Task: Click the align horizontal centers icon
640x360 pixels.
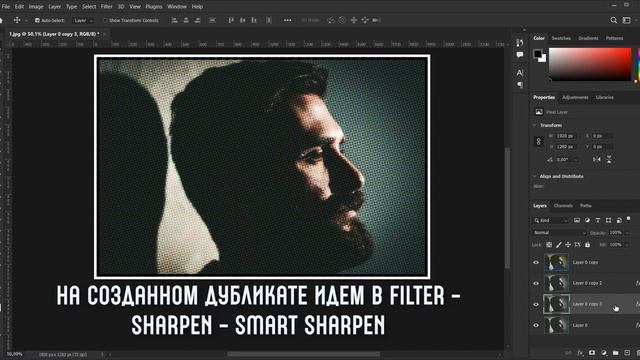Action: tap(186, 20)
